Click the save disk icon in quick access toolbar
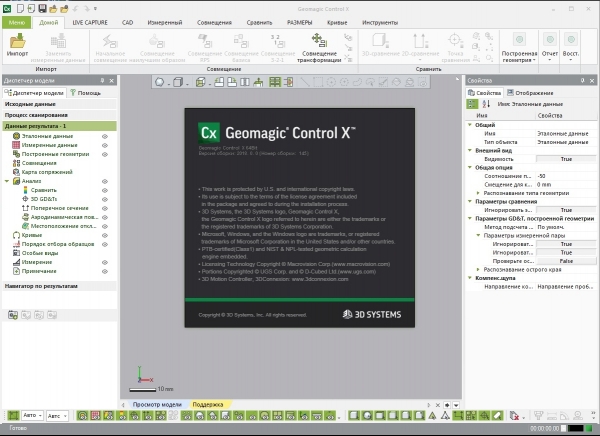 (x=42, y=8)
